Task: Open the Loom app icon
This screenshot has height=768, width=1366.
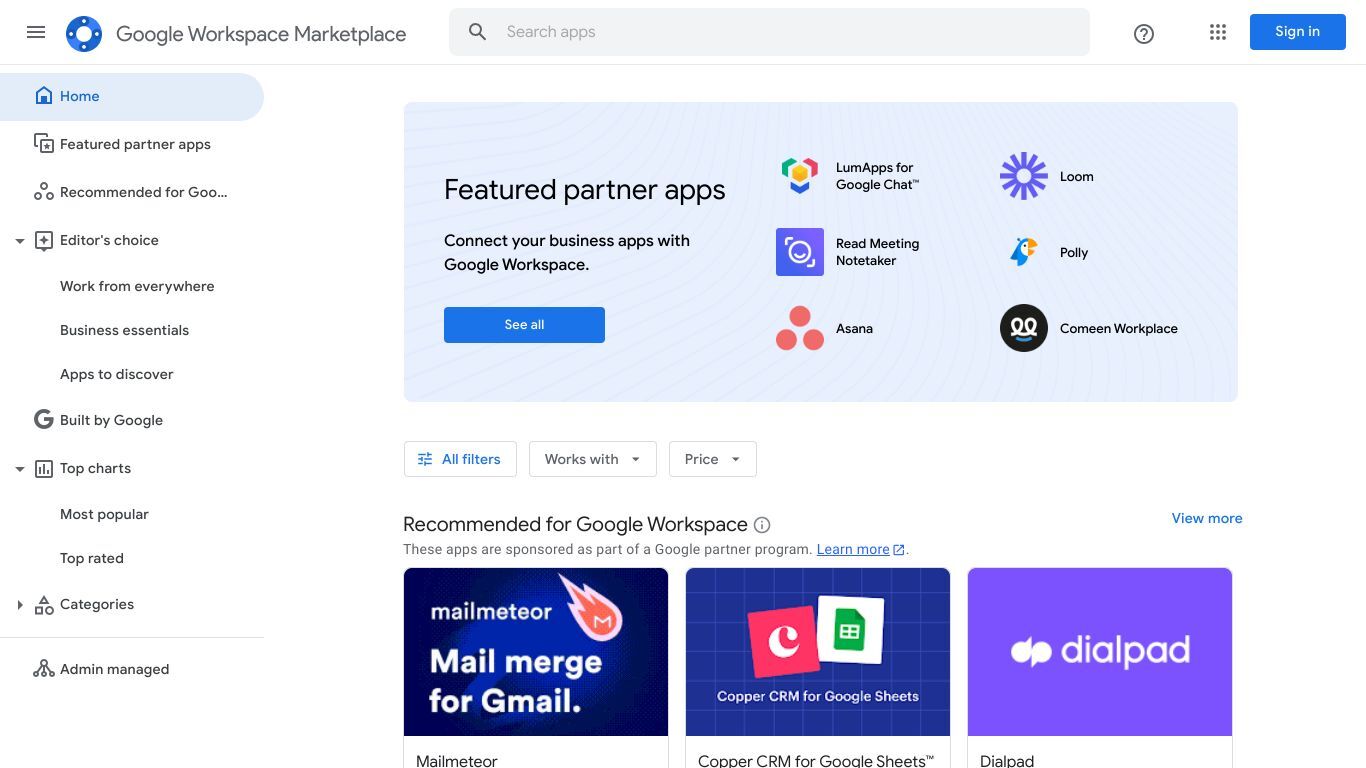Action: pos(1024,176)
